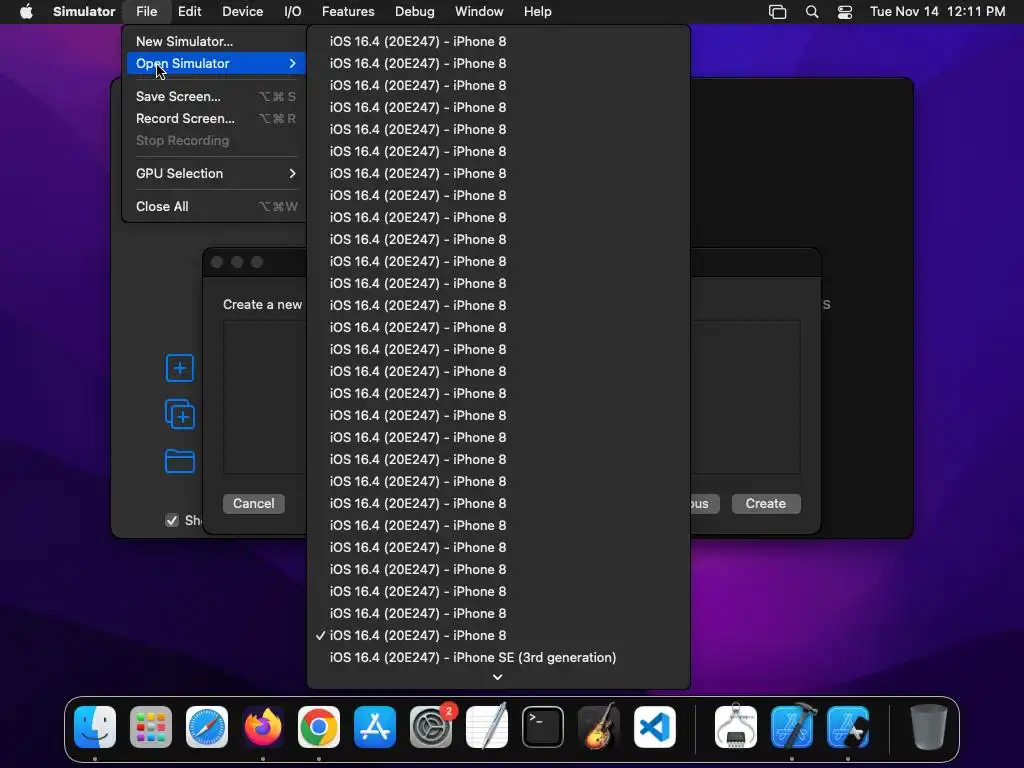
Task: Click the down chevron to show more simulators
Action: pos(498,677)
